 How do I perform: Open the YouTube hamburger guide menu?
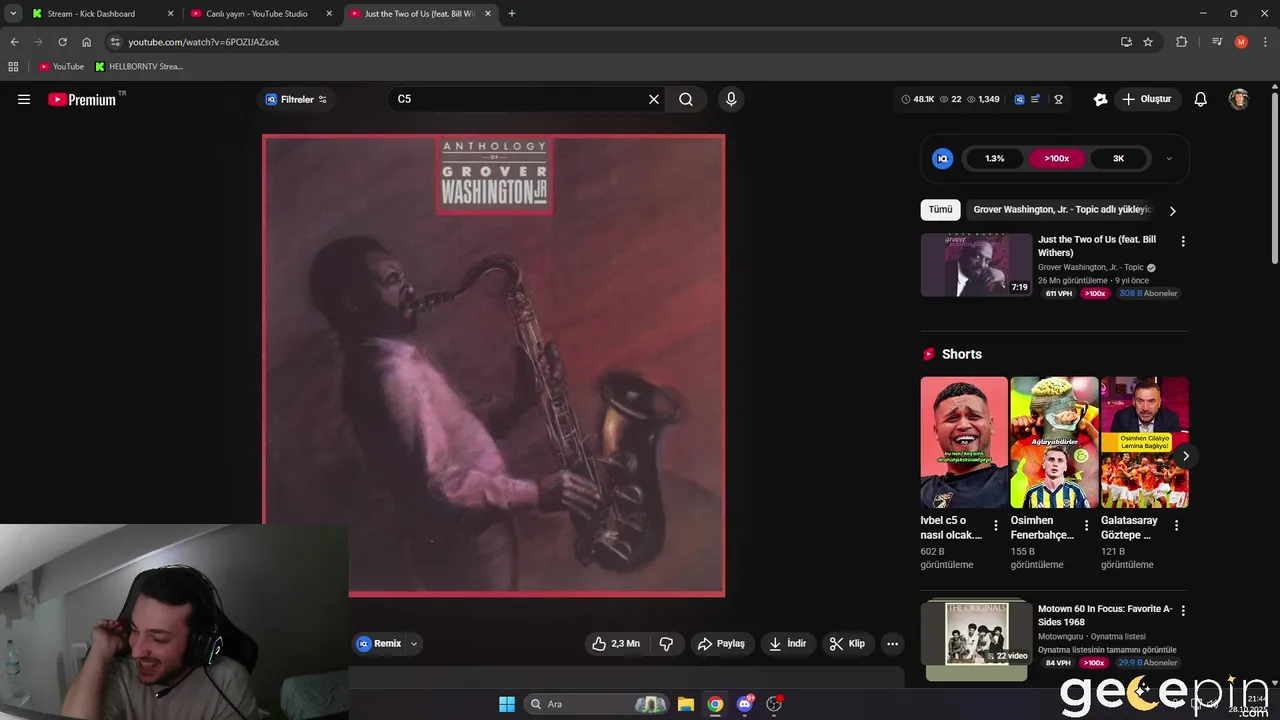(x=24, y=99)
